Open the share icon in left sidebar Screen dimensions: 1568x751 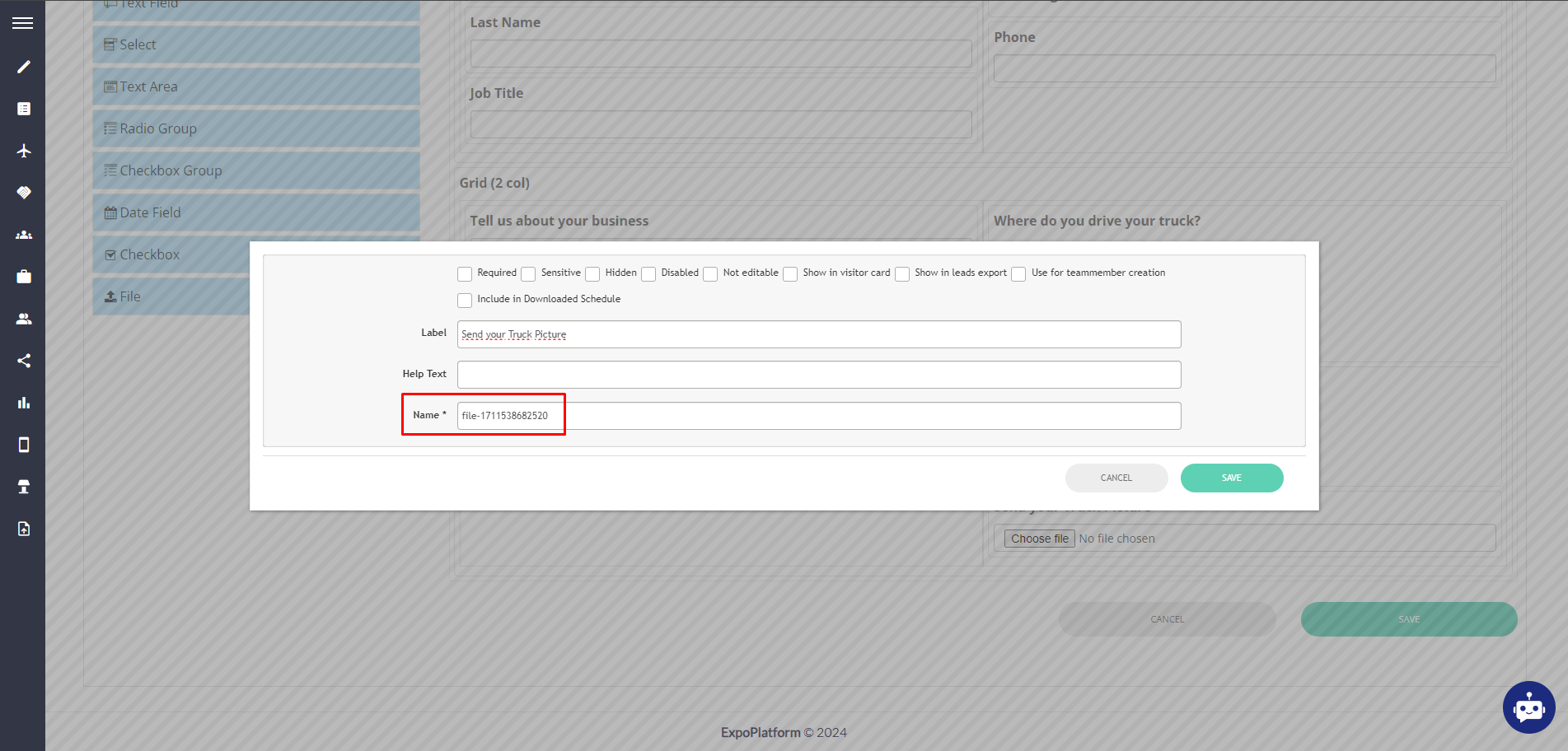pyautogui.click(x=23, y=360)
